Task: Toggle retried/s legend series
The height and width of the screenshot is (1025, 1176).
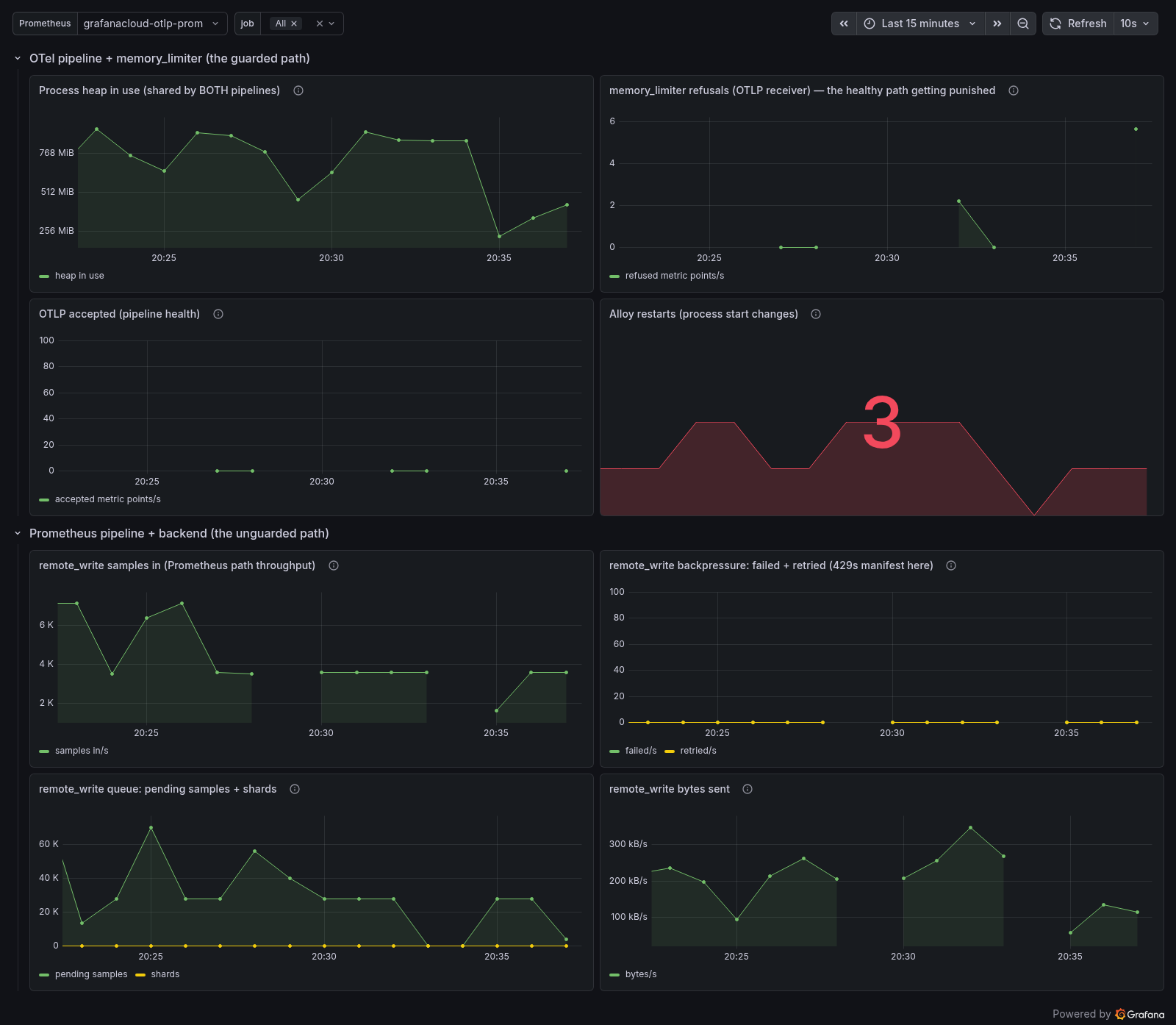Action: point(698,751)
